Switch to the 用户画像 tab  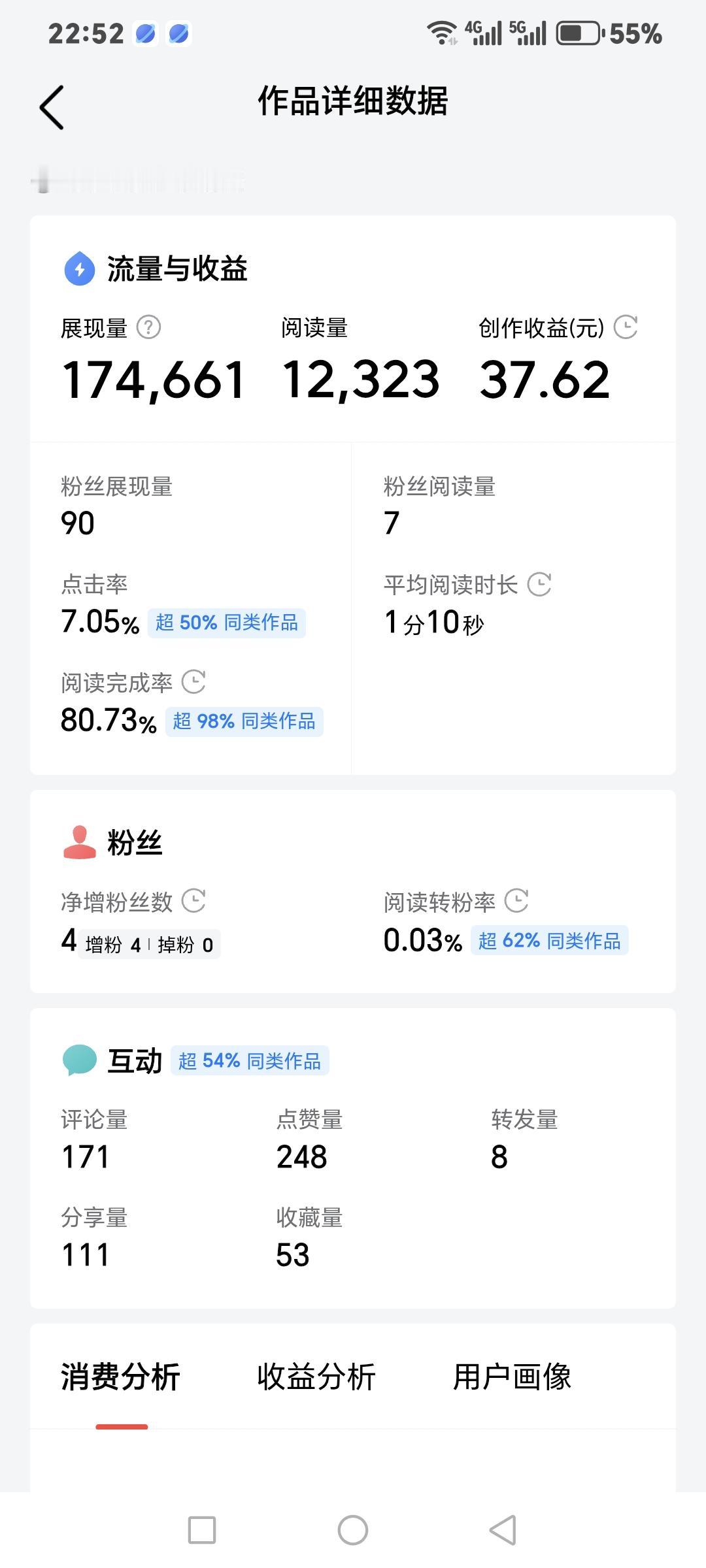point(512,1377)
